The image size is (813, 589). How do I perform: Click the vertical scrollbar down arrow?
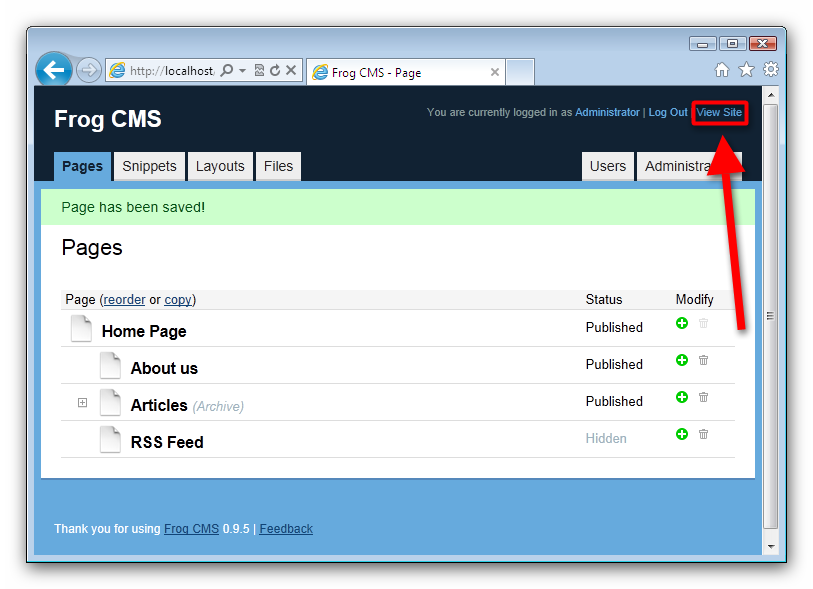(x=770, y=546)
